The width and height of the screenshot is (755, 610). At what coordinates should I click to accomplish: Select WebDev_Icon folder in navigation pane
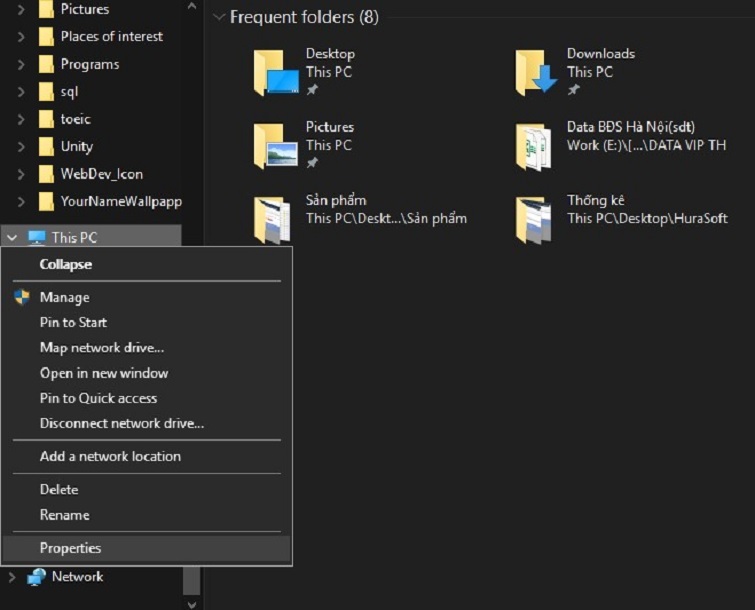(x=101, y=174)
